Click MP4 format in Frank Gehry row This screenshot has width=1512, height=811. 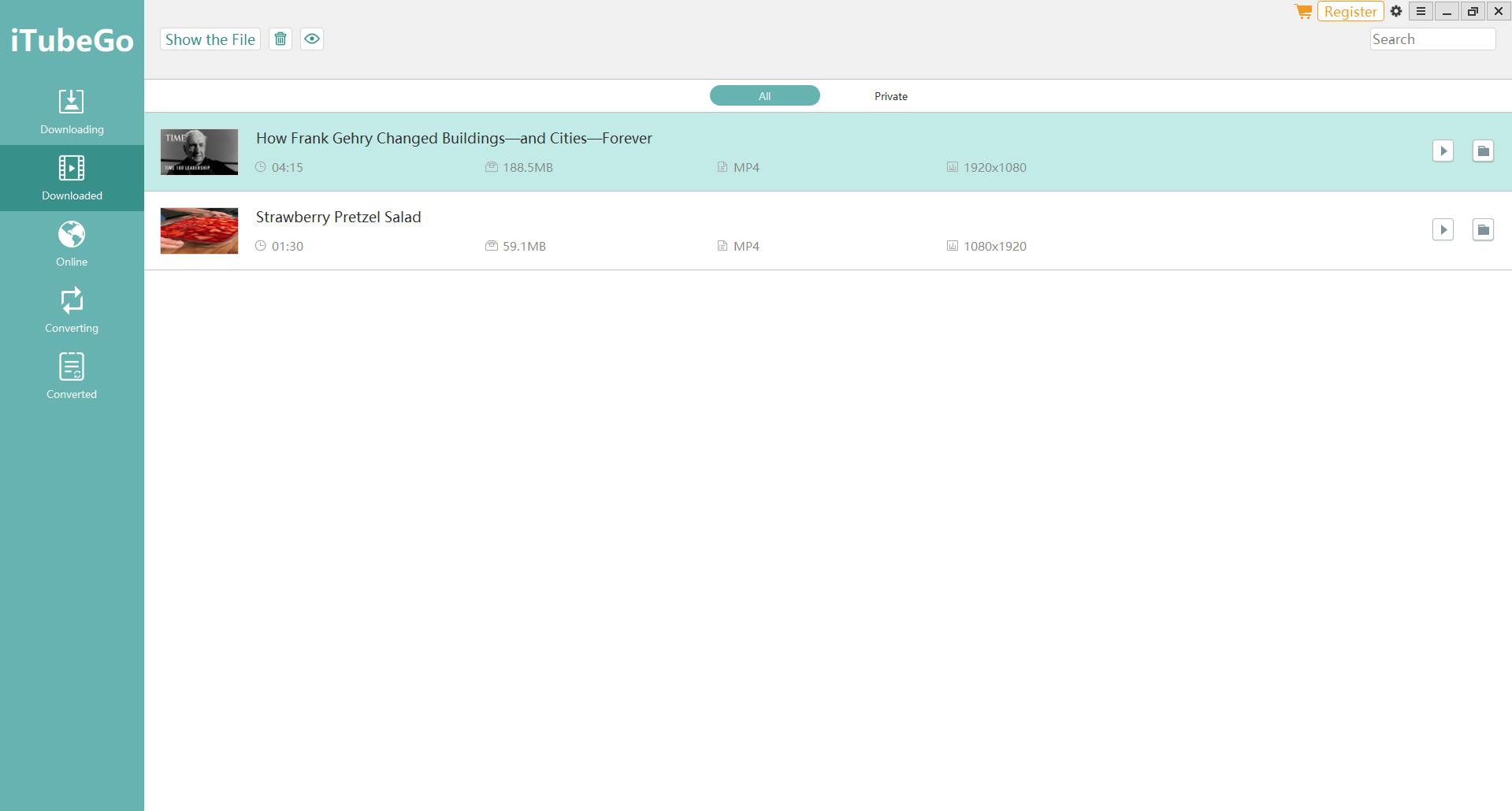(x=746, y=168)
